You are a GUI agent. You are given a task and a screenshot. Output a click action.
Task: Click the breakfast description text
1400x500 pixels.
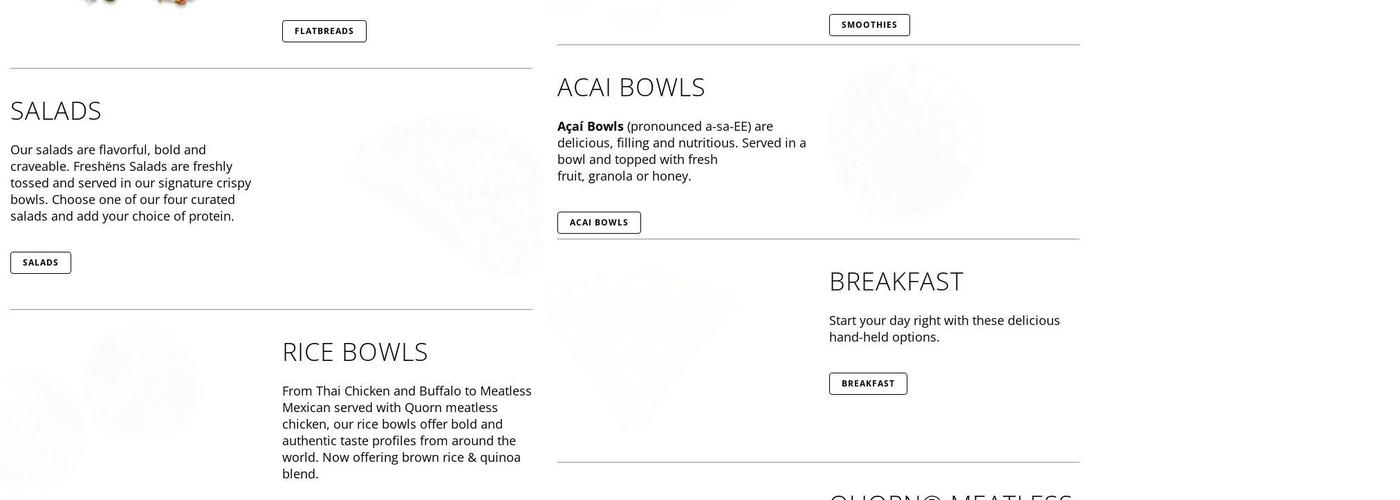click(944, 329)
